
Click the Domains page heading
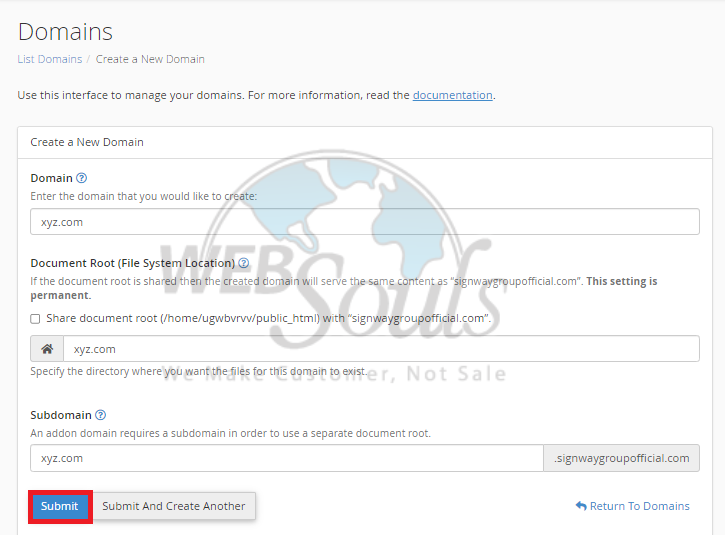pyautogui.click(x=65, y=32)
